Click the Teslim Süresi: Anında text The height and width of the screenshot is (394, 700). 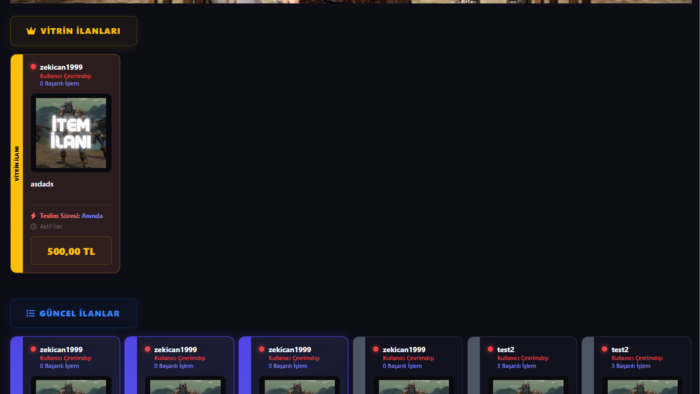click(x=71, y=216)
